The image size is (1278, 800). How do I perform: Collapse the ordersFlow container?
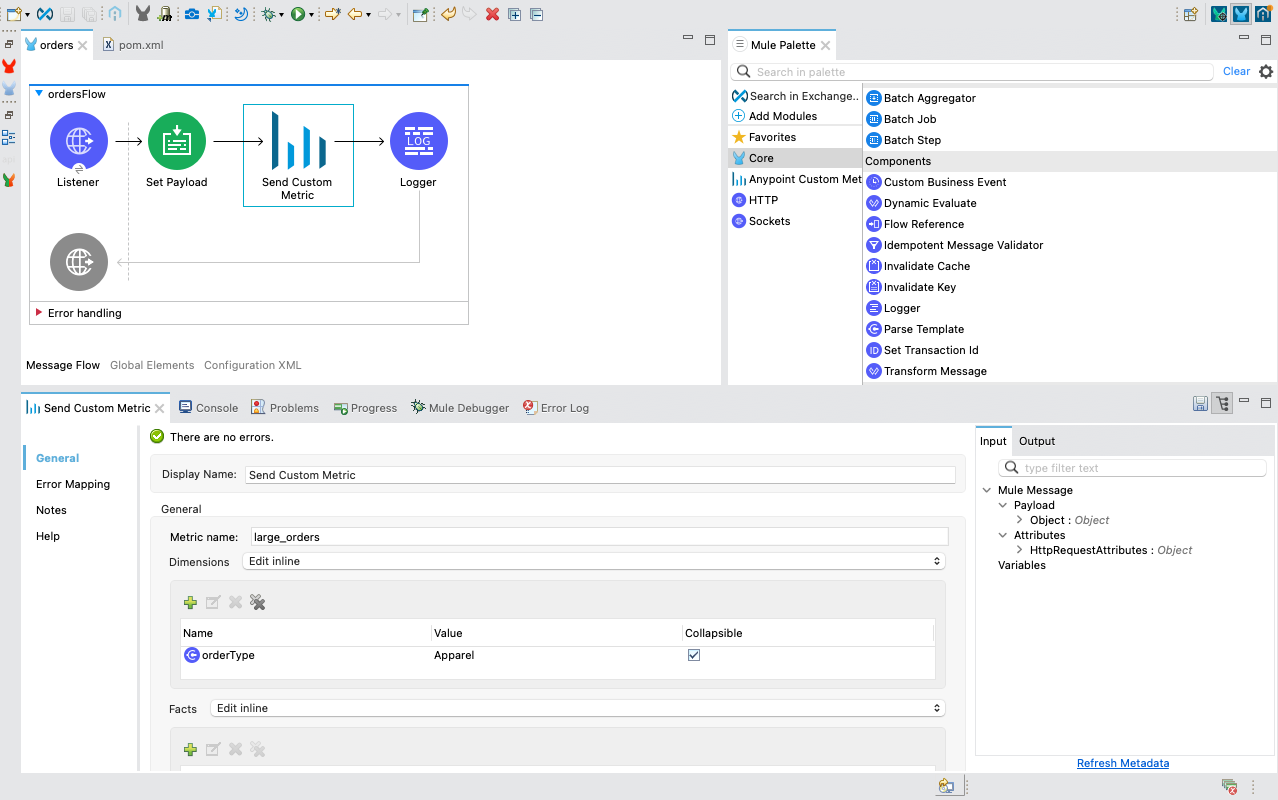coord(37,93)
